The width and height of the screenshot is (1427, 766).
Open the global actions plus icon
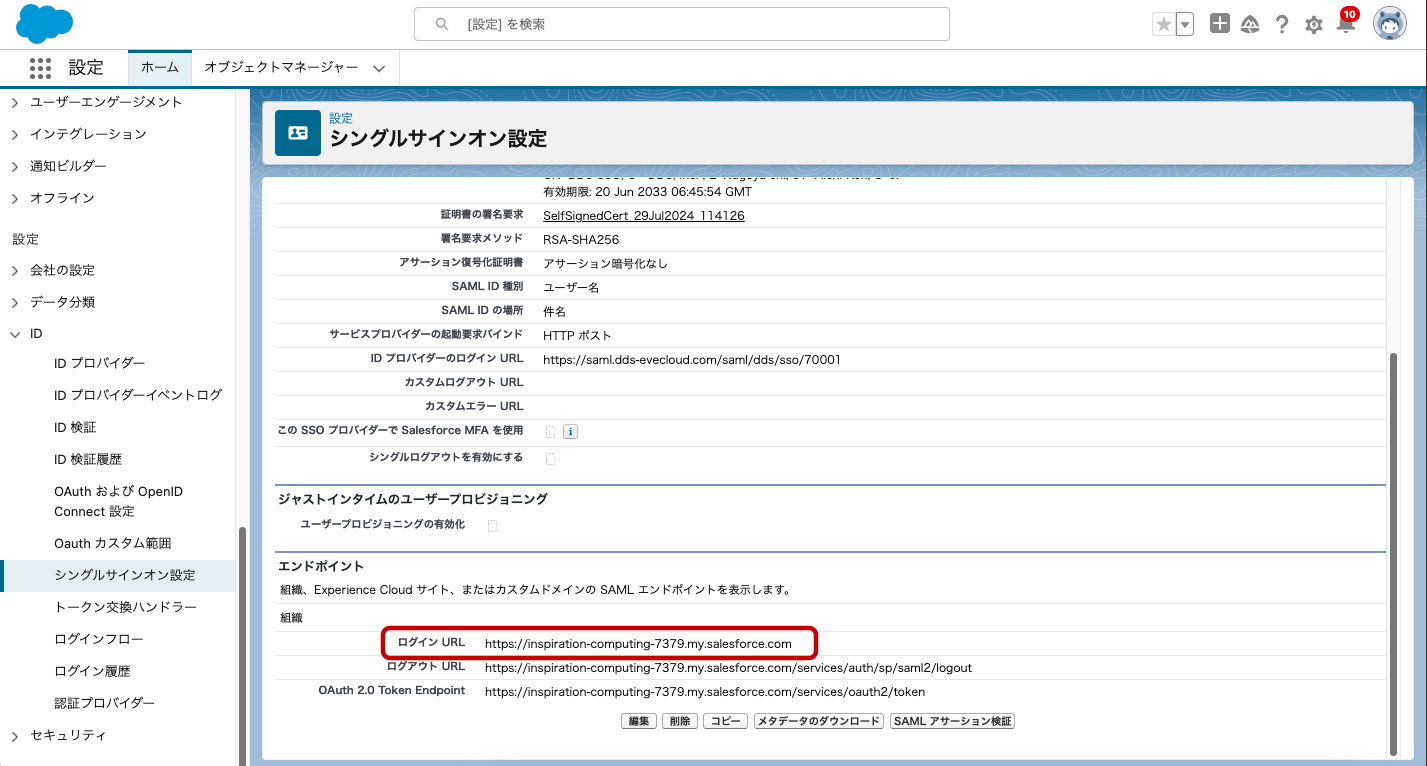pos(1219,25)
